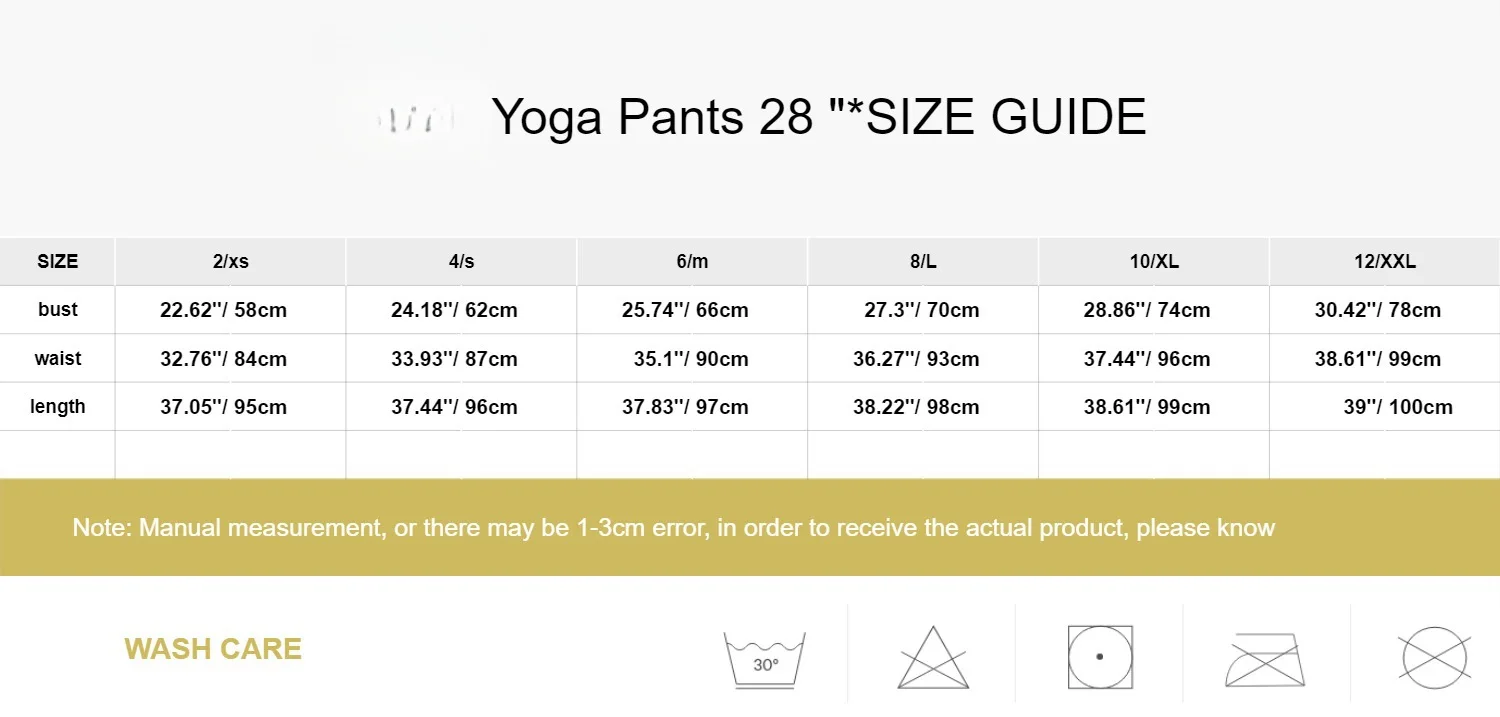The image size is (1500, 717).
Task: Click the tumble dry square icon
Action: pyautogui.click(x=1100, y=657)
